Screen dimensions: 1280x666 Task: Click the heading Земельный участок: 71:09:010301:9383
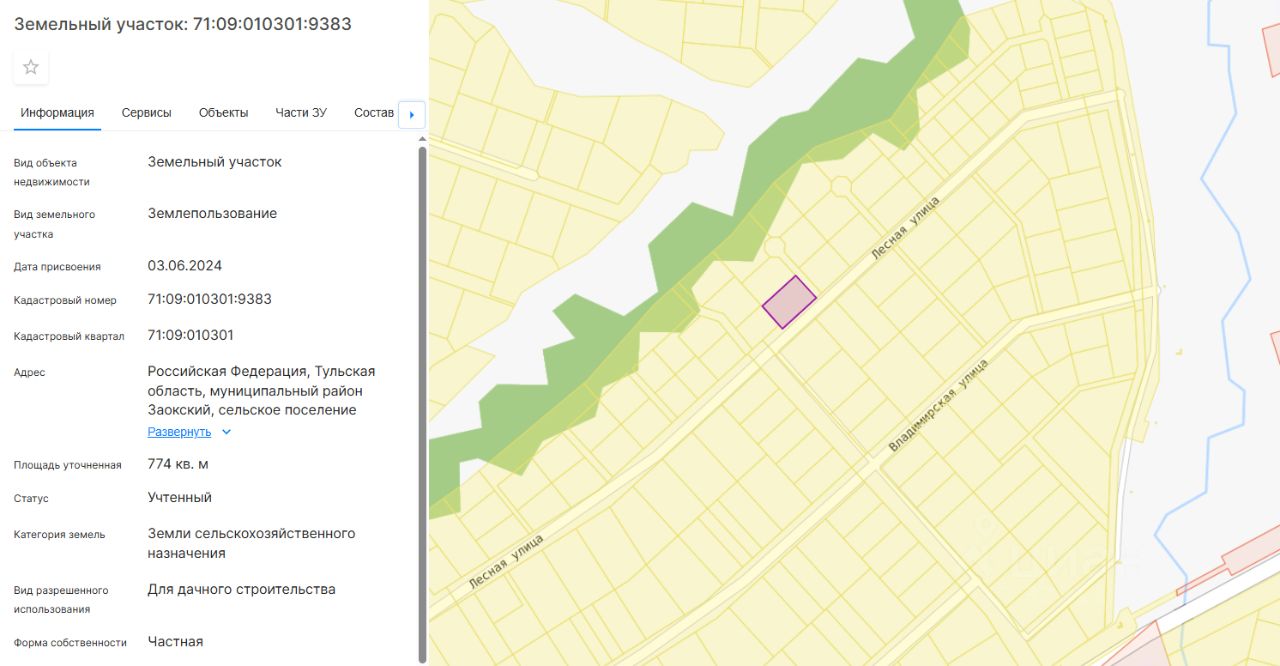[x=183, y=24]
